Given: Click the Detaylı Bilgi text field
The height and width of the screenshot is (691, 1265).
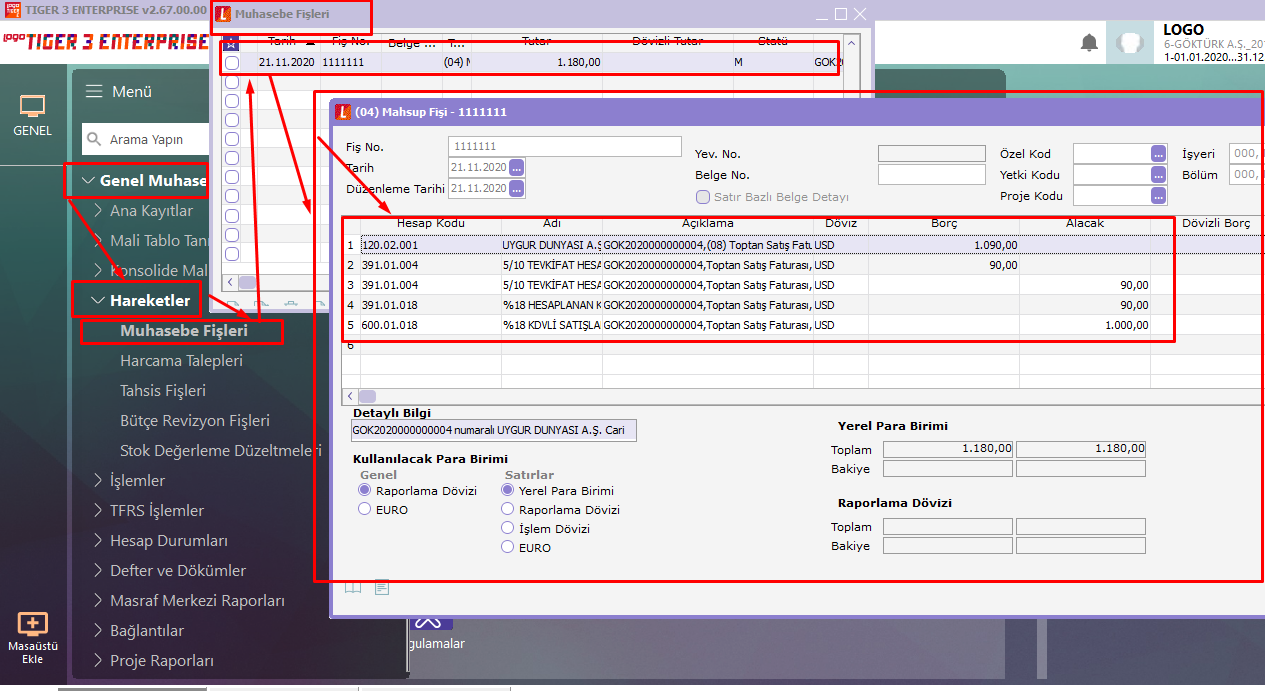Looking at the screenshot, I should (x=494, y=430).
